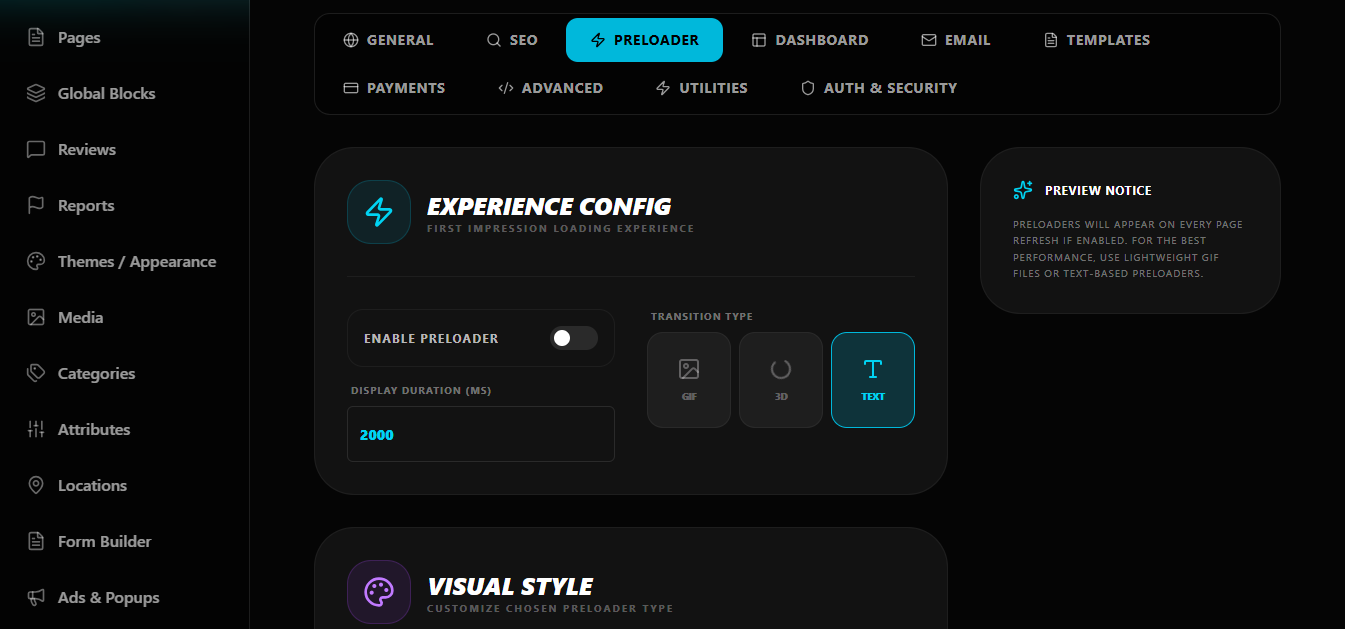1345x629 pixels.
Task: Click the Pages document icon in sidebar
Action: [x=36, y=38]
